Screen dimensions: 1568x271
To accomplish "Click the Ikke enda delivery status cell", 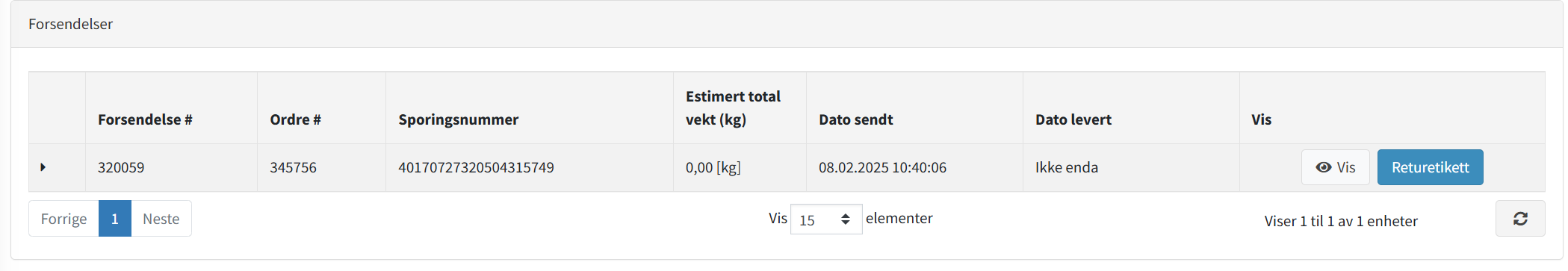I will click(1131, 167).
